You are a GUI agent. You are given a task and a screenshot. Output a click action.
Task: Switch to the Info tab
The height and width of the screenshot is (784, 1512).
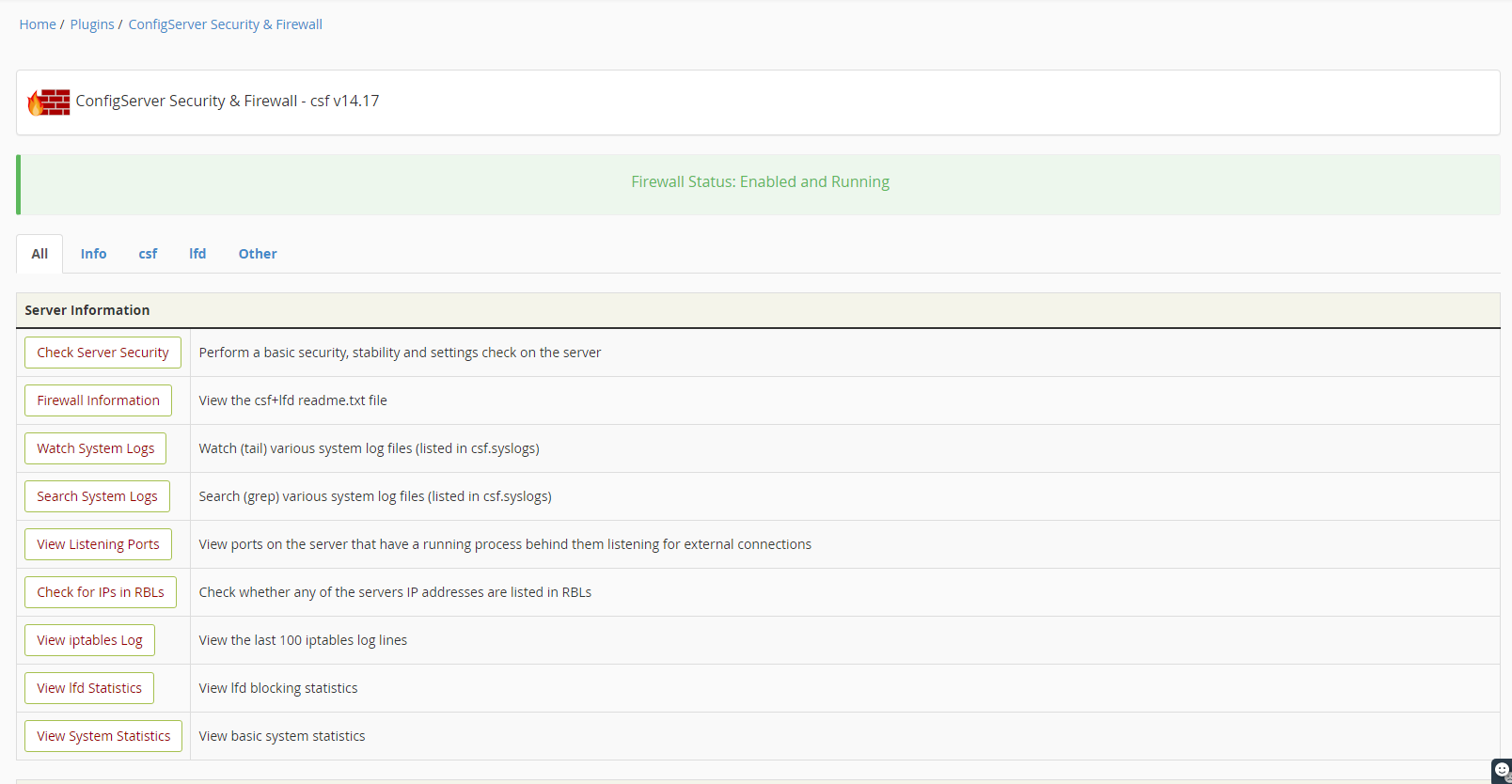pyautogui.click(x=93, y=254)
